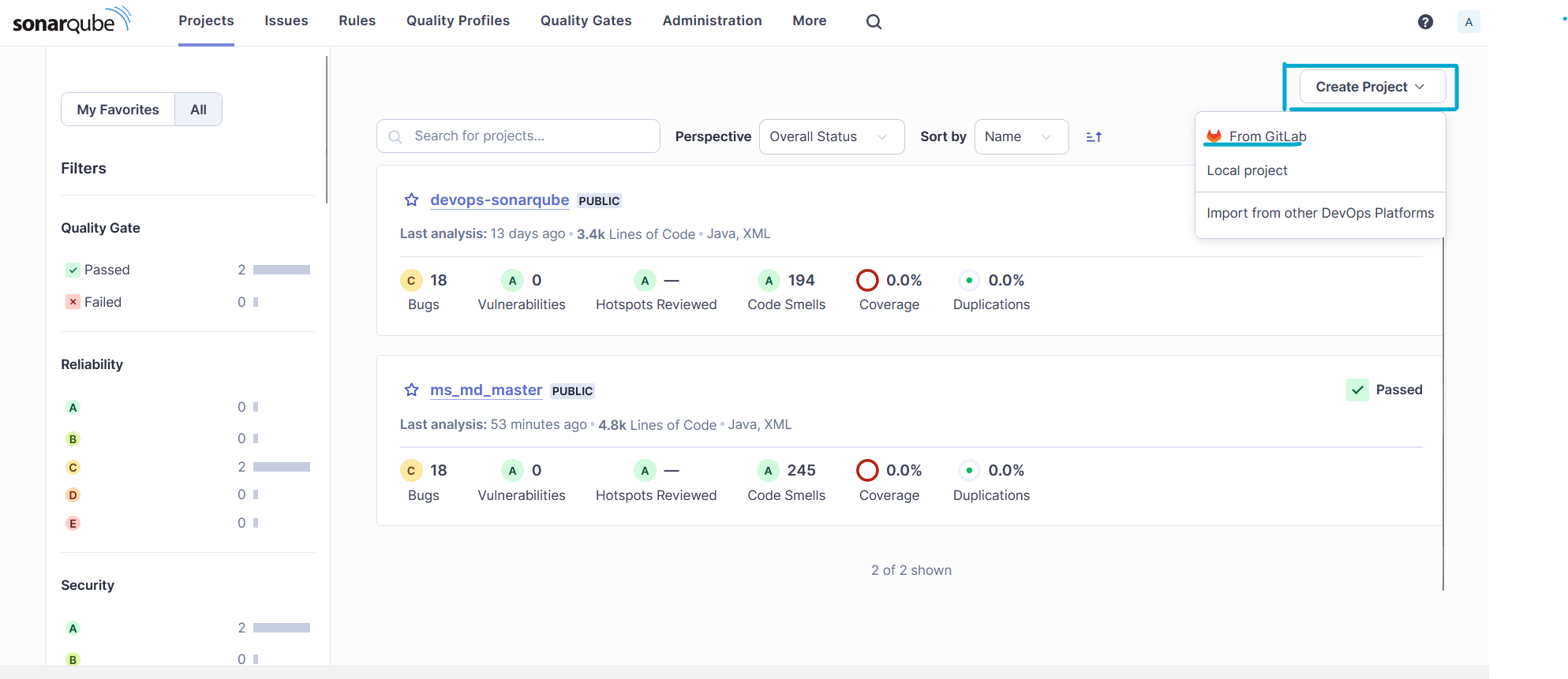Viewport: 1568px width, 679px height.
Task: Open the Overall Status perspective dropdown
Action: click(x=832, y=137)
